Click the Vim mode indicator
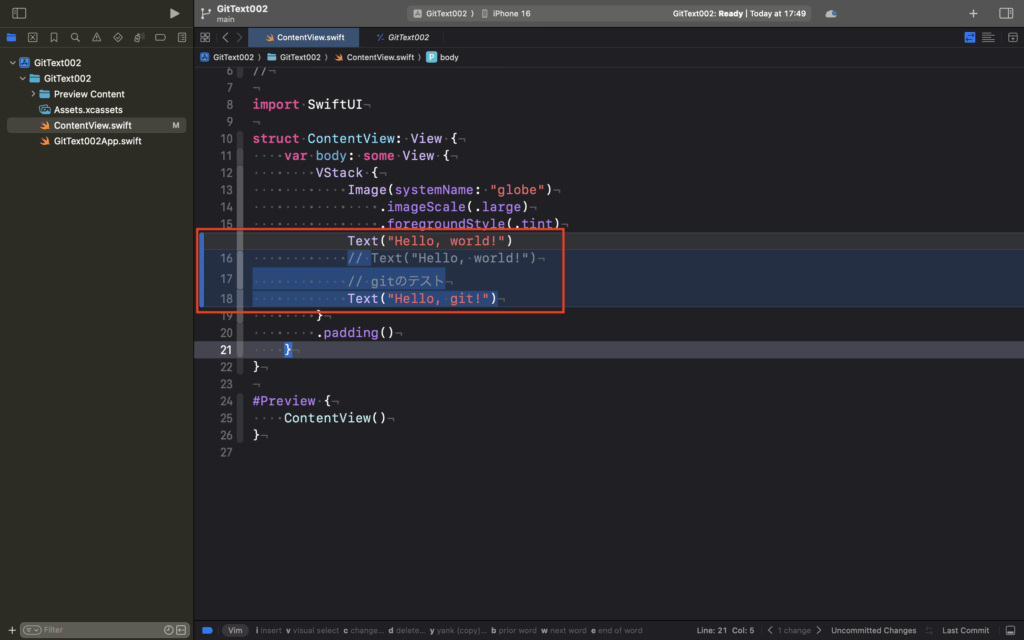 (235, 630)
